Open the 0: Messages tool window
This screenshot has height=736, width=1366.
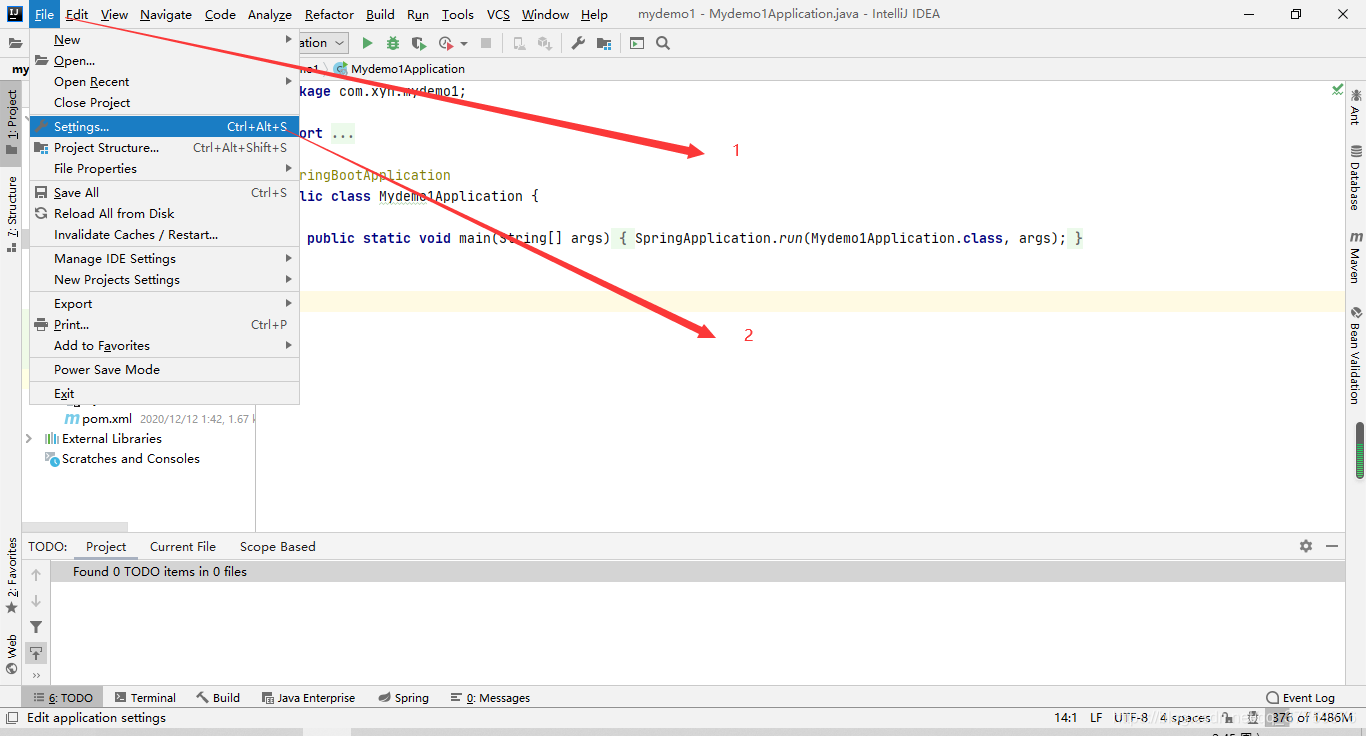pyautogui.click(x=490, y=698)
